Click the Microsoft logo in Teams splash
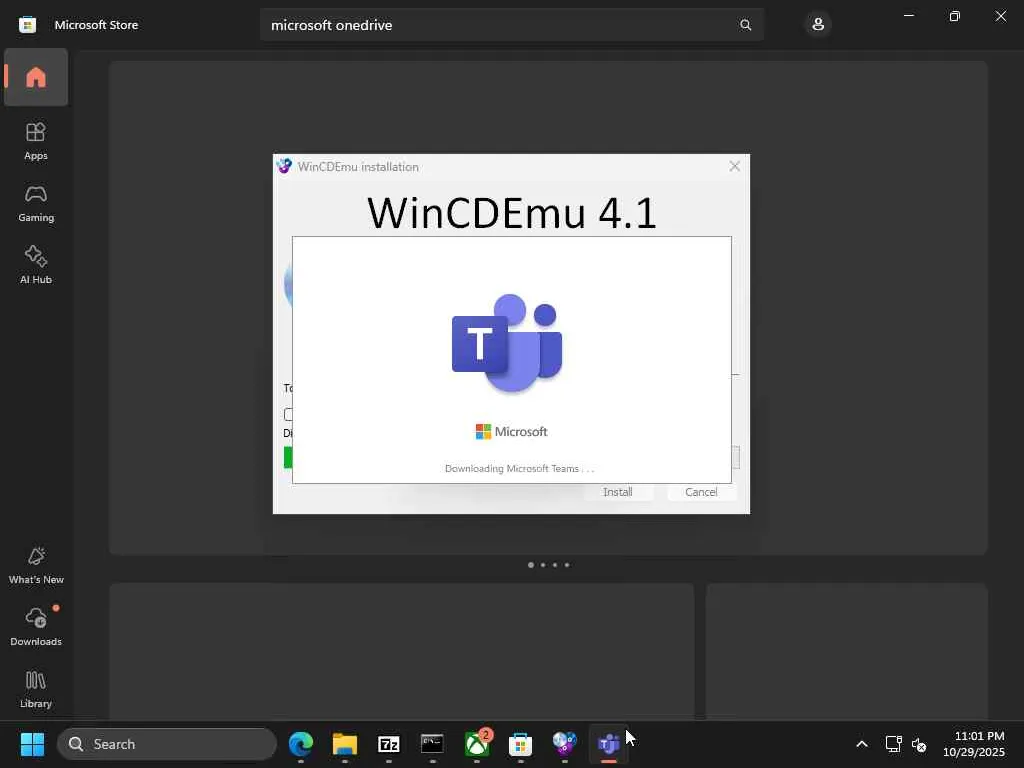Viewport: 1024px width, 768px height. tap(511, 432)
